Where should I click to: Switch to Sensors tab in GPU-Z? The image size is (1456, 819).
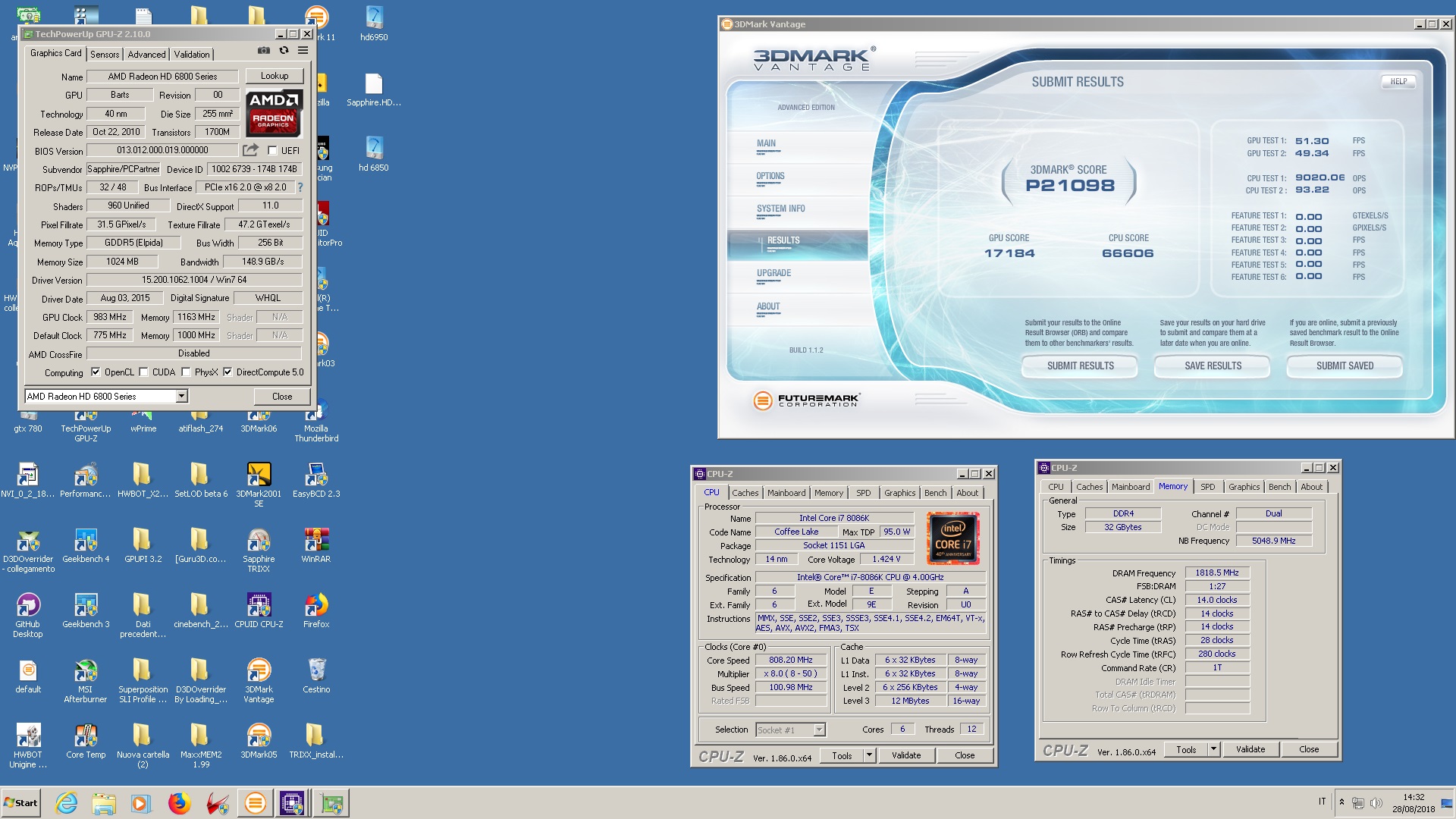(105, 54)
